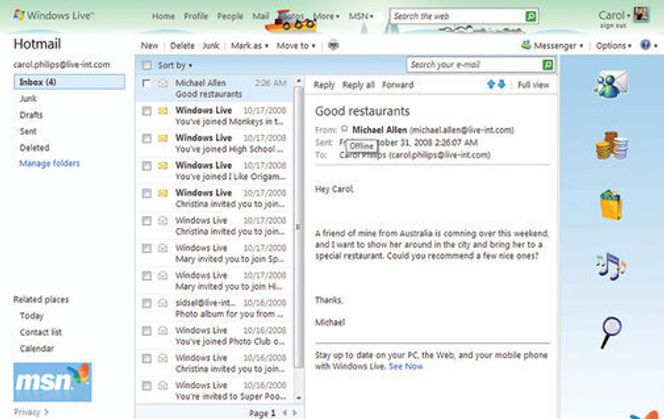Click the print icon in toolbar

point(333,45)
